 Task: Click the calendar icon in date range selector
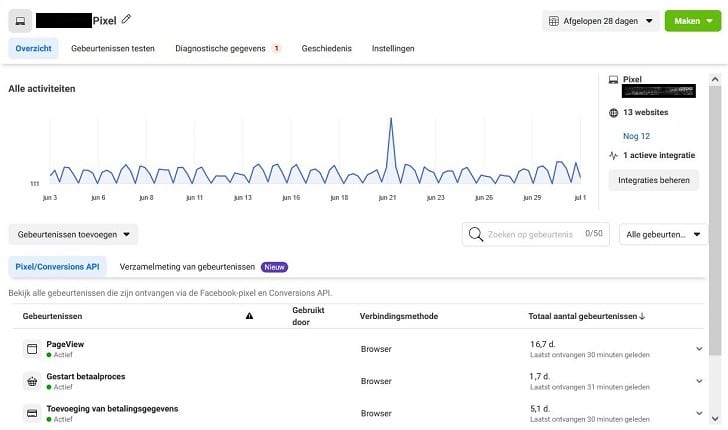(553, 21)
